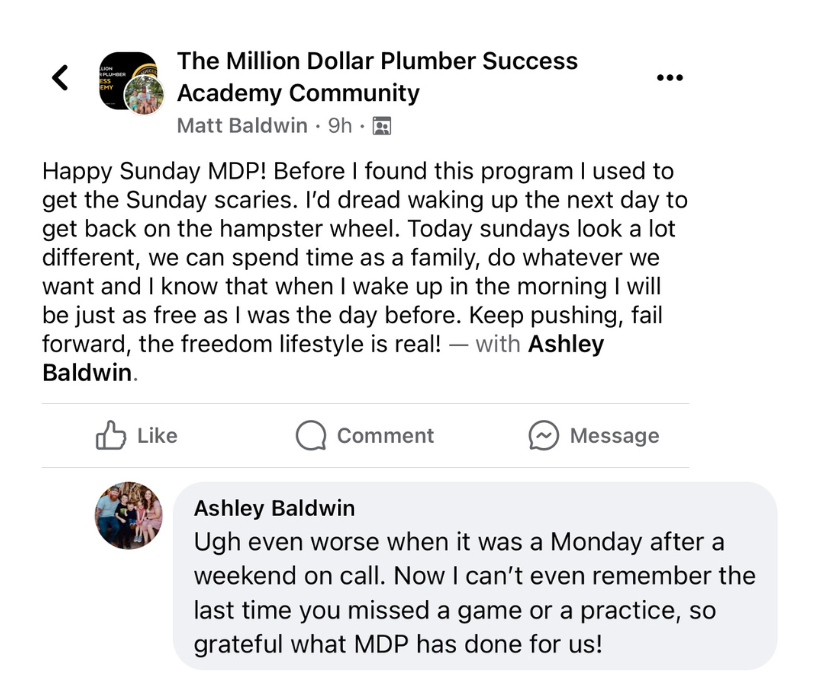Screen dimensions: 833x696
Task: Open The Million Dollar Plumber Success Academy Community title
Action: coord(376,77)
